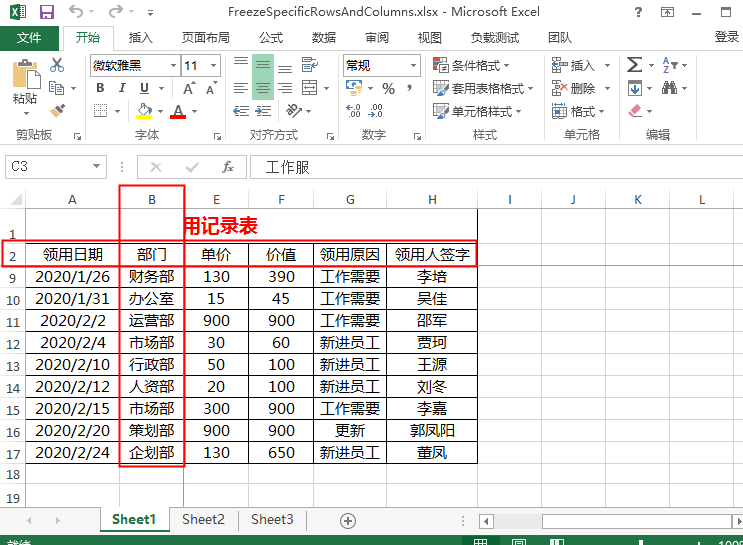This screenshot has width=743, height=545.
Task: Click the Decrease Indent icon
Action: (241, 111)
